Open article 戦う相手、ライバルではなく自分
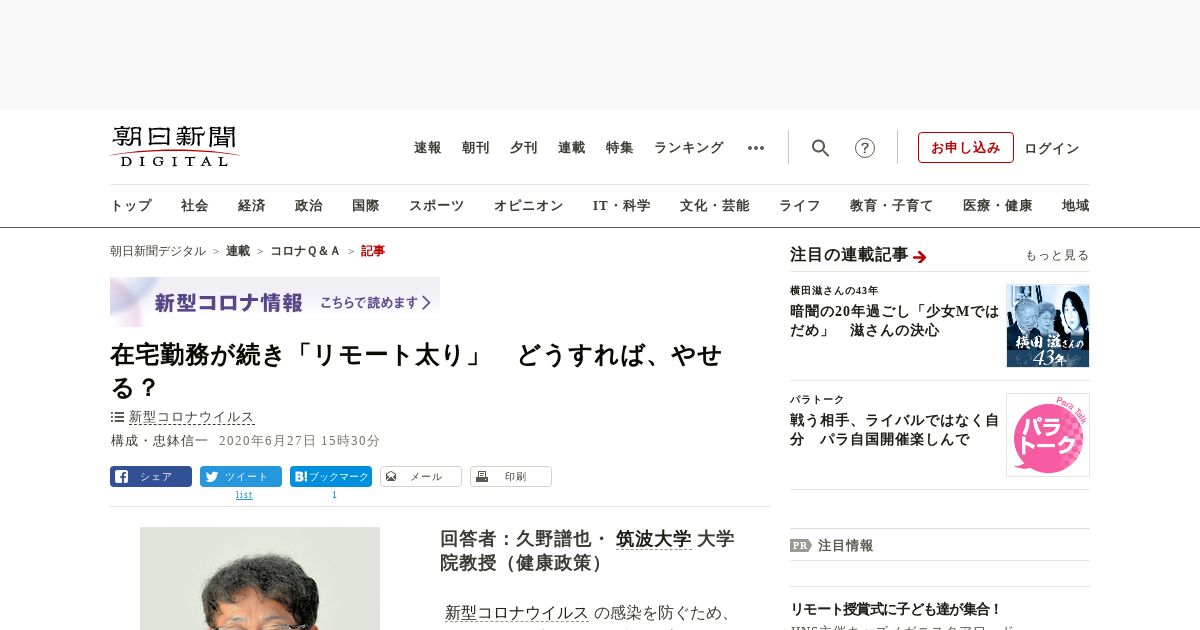Viewport: 1200px width, 630px height. coord(894,429)
